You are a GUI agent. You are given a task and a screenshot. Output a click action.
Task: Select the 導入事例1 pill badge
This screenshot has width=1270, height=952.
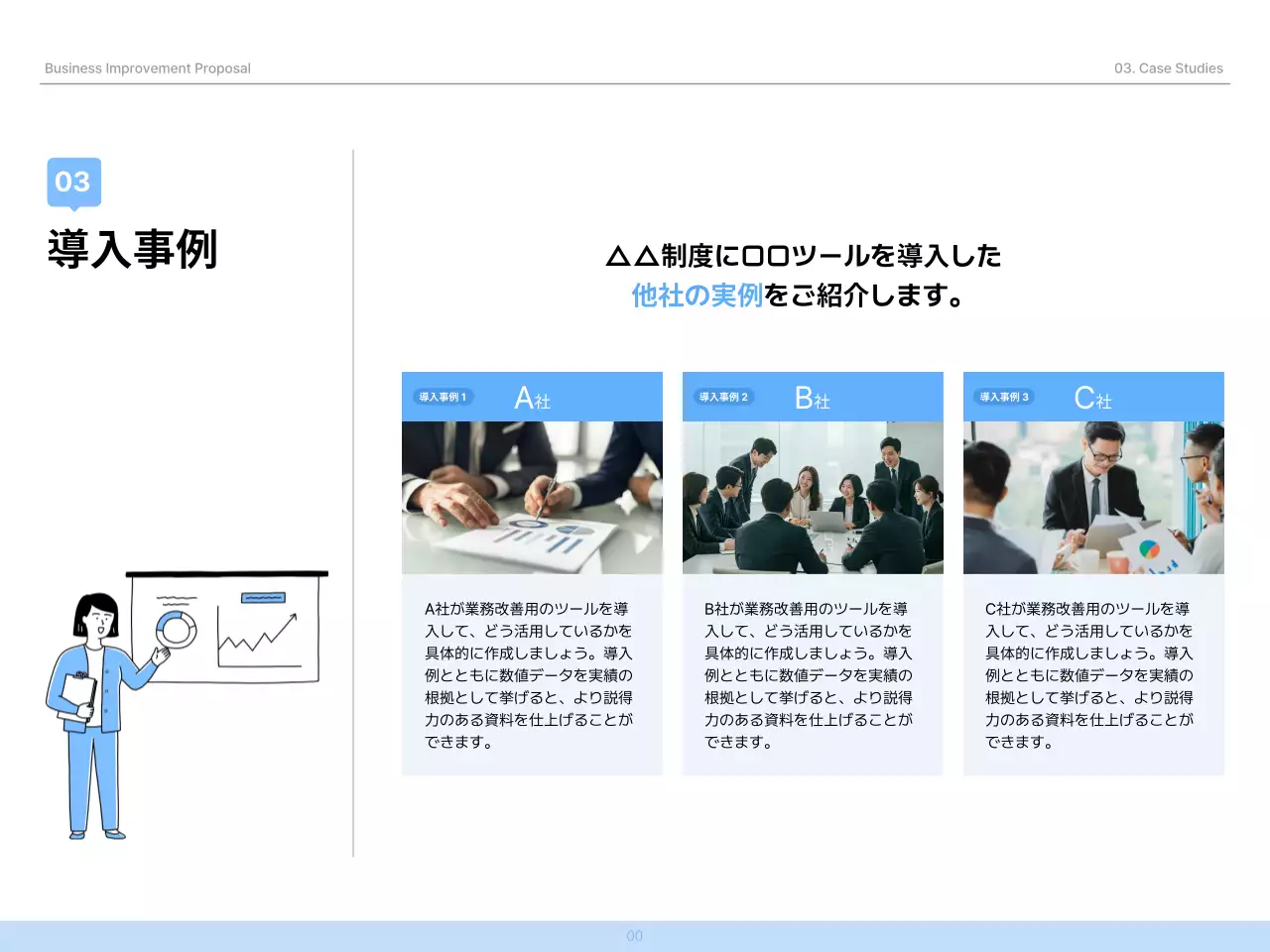click(443, 396)
